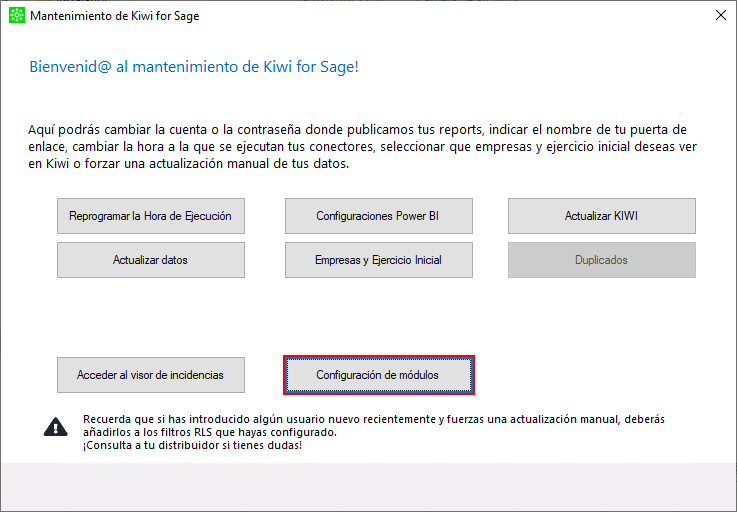
Task: Click the Bienvenid@ al mantenimiento heading
Action: tap(194, 67)
